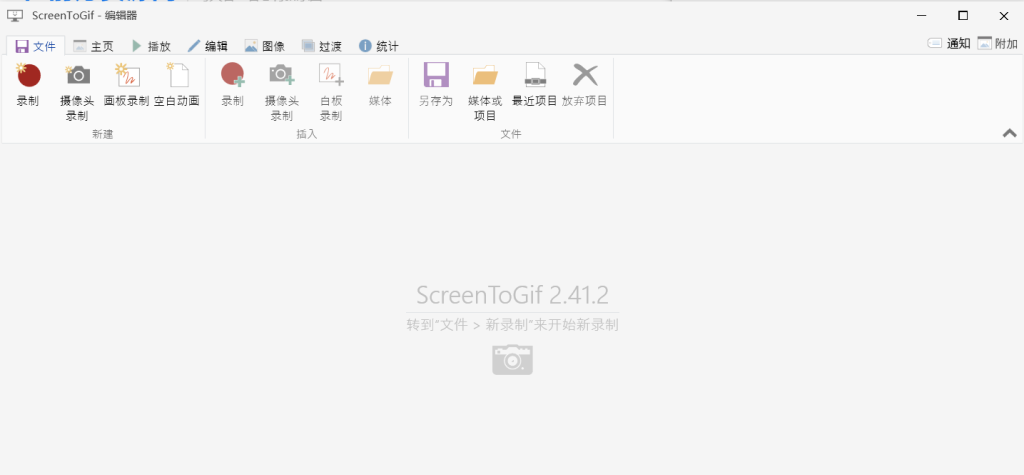Screen dimensions: 1024x475
Task: Start a new screen recording (录制) in 新建 group
Action: click(28, 85)
